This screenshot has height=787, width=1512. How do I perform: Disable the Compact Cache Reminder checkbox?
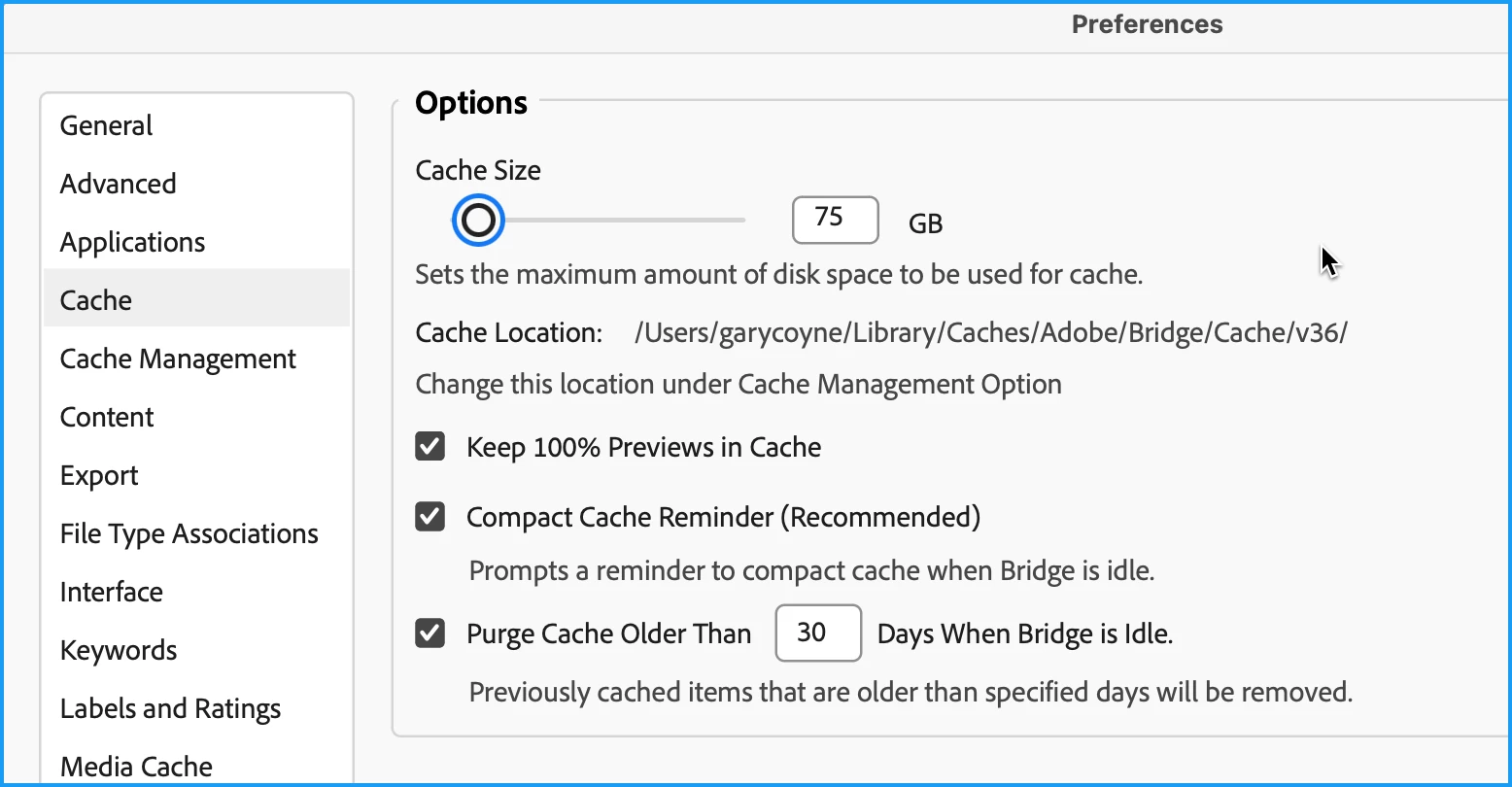pos(430,517)
